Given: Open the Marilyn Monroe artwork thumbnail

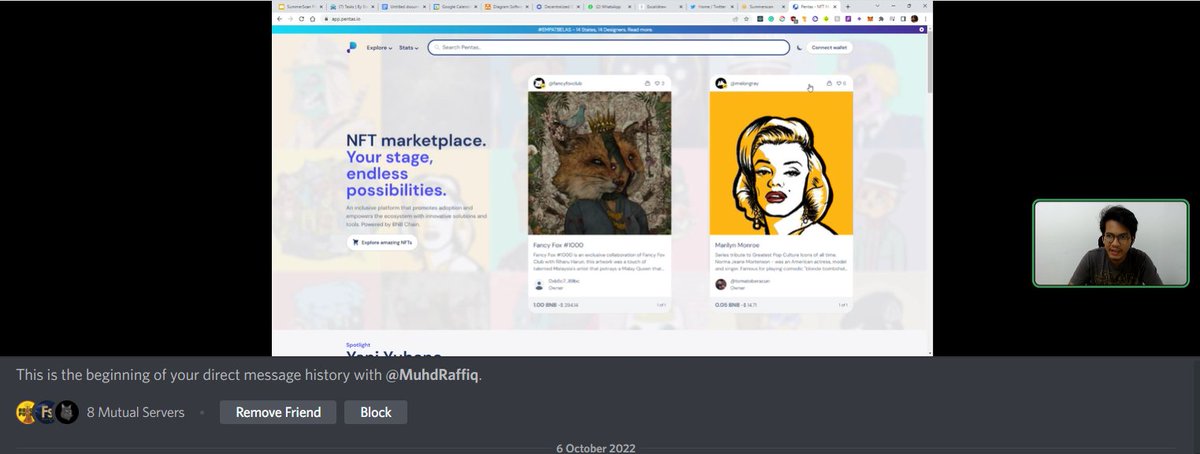Looking at the screenshot, I should 781,164.
